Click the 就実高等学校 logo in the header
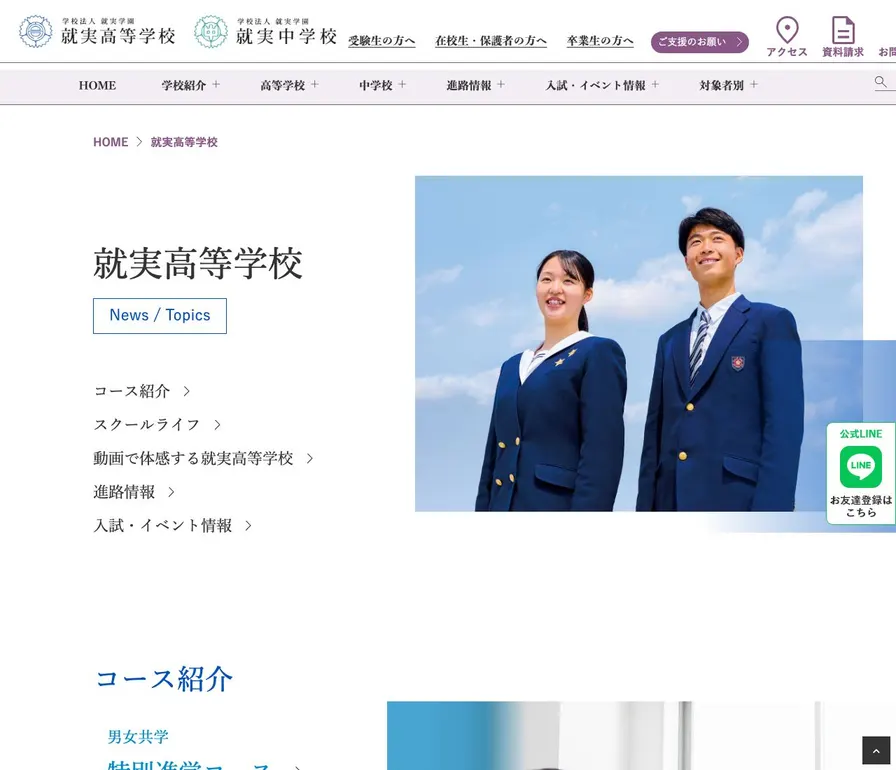 click(x=97, y=31)
